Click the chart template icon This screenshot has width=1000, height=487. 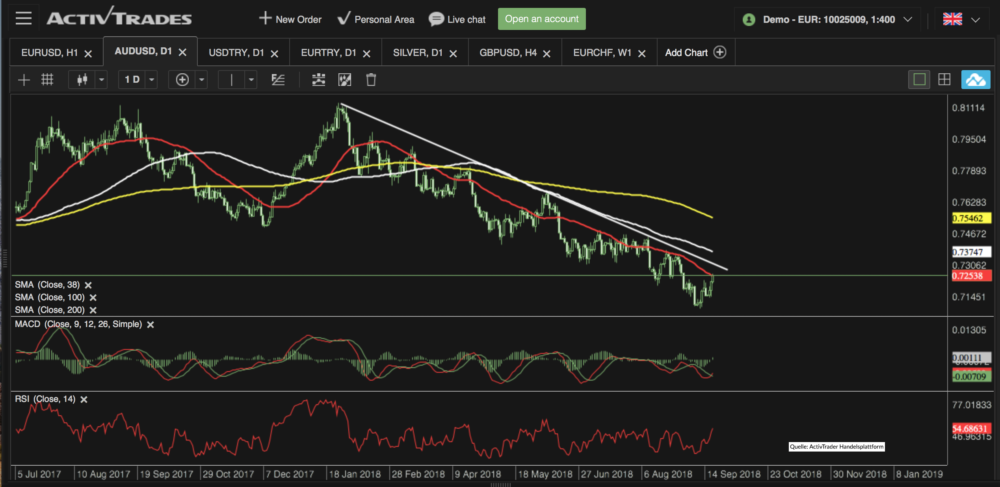coord(344,80)
